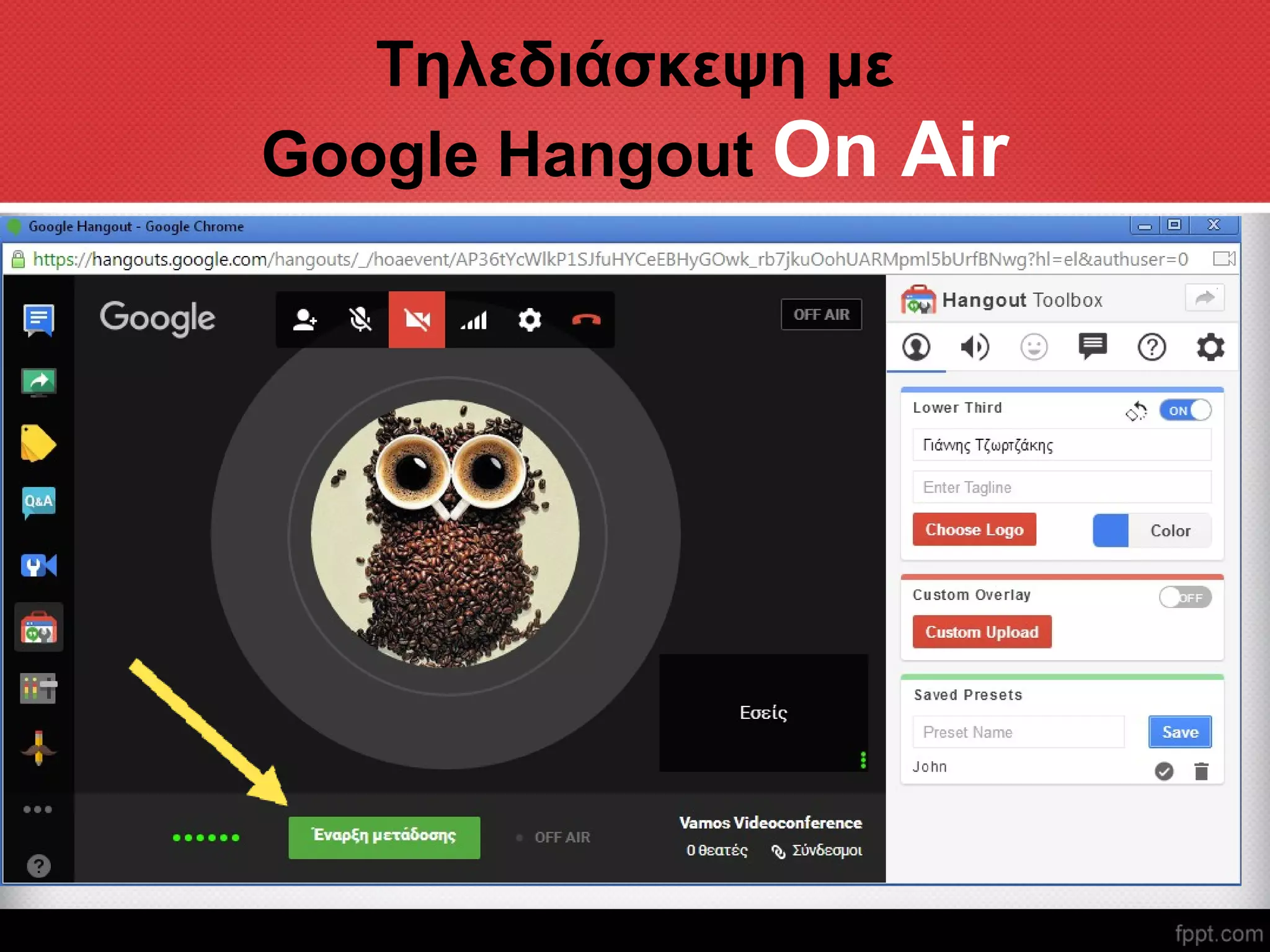The height and width of the screenshot is (952, 1270).
Task: Click mirror/flip icon beside Lower Third
Action: pos(1136,411)
